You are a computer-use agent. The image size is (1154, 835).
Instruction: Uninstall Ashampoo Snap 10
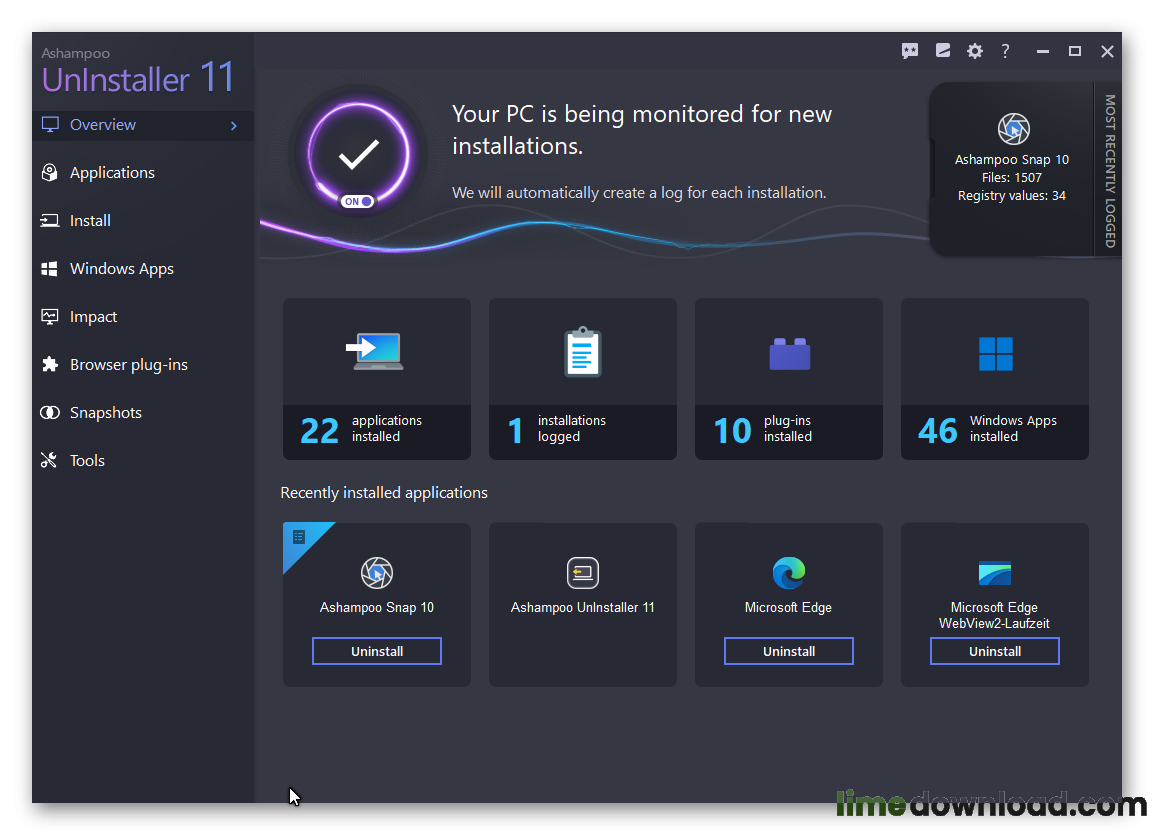tap(376, 650)
